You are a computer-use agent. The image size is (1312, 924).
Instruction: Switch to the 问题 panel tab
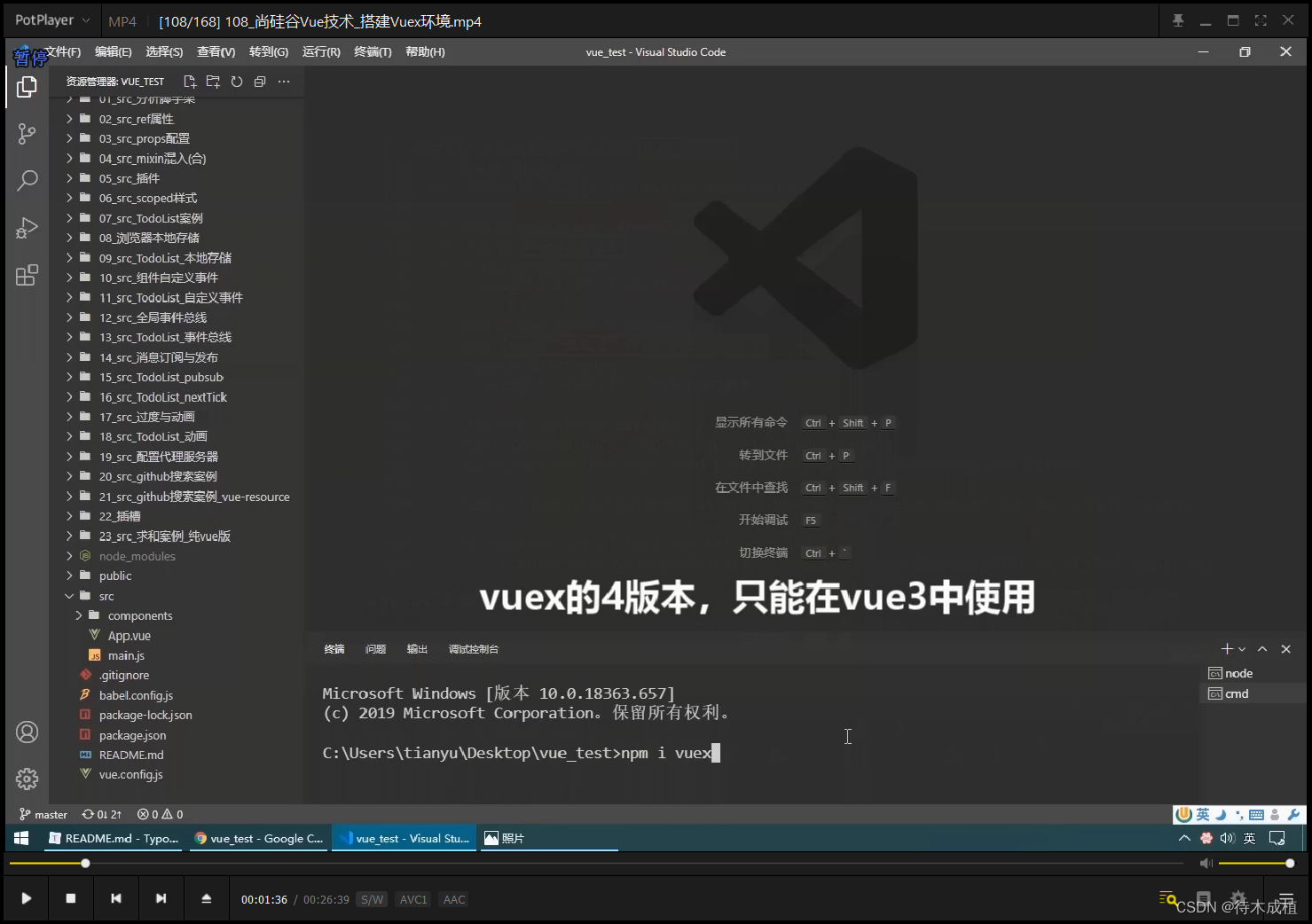tap(375, 649)
